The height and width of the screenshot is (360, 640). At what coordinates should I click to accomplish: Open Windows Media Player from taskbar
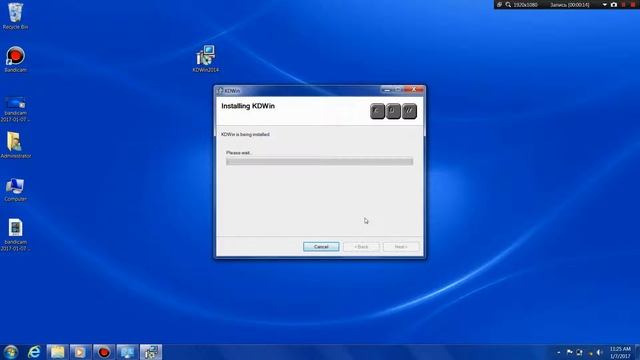[80, 352]
